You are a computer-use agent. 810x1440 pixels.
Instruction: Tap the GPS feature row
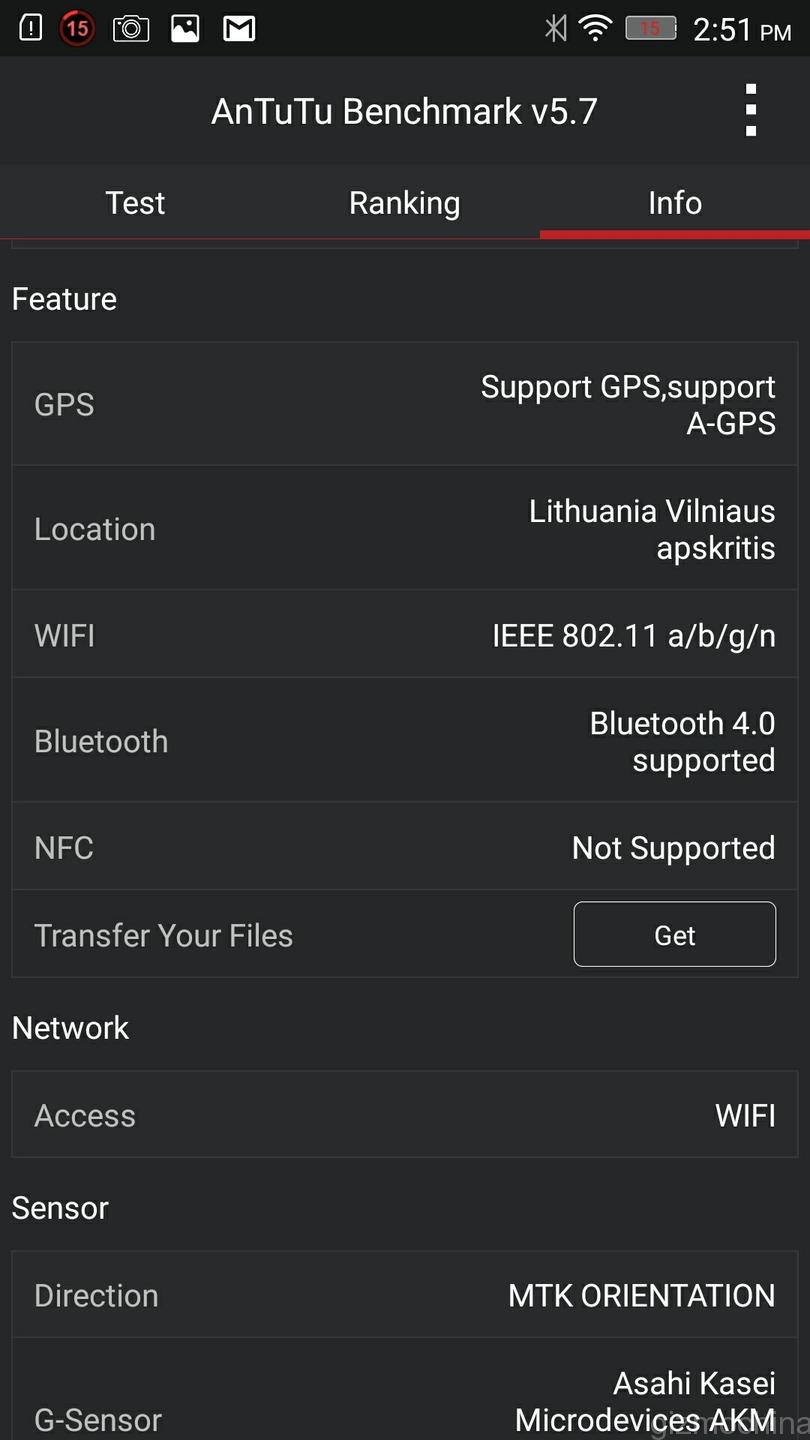click(x=404, y=405)
